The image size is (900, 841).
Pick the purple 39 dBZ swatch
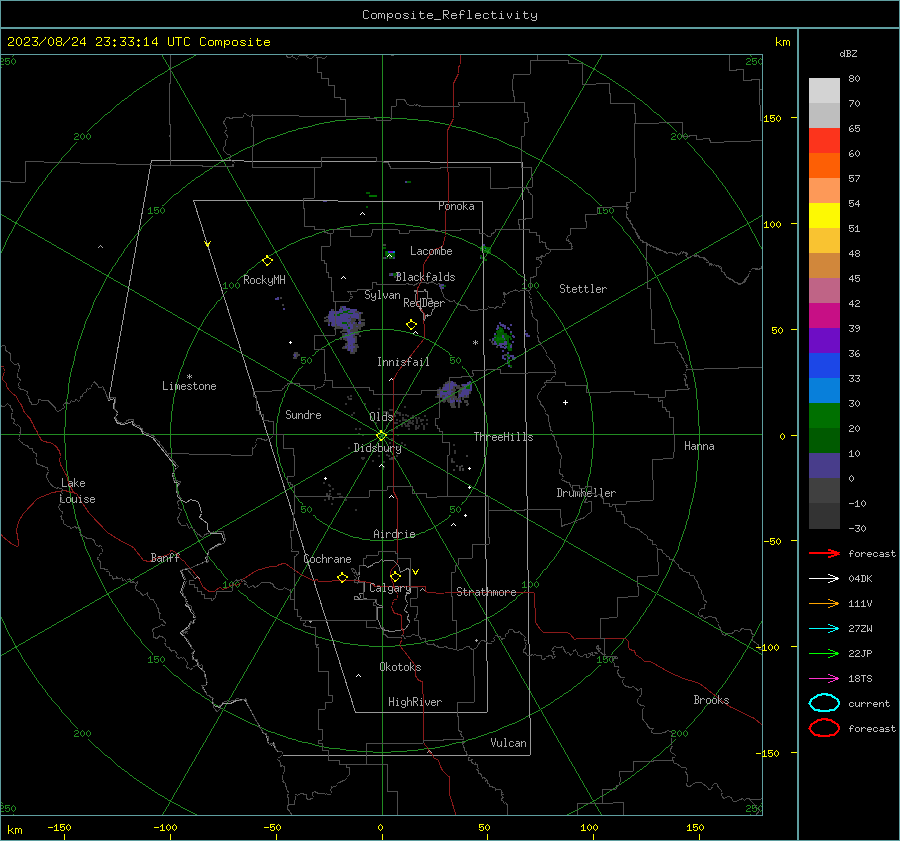824,341
